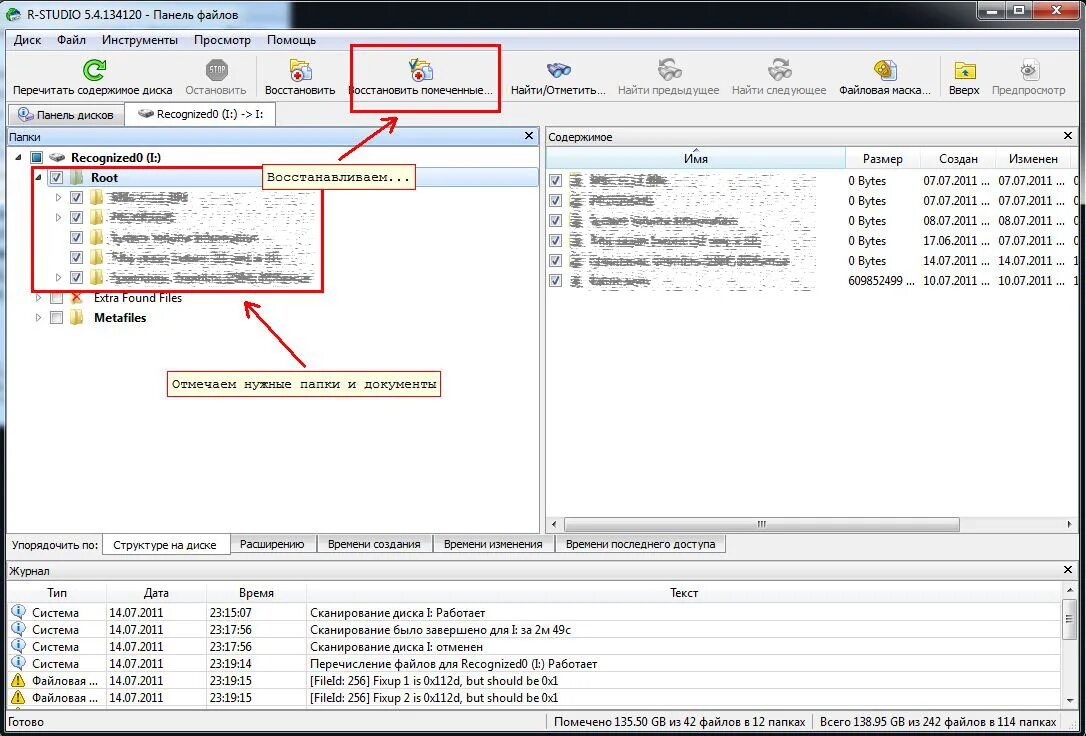Image resolution: width=1086 pixels, height=736 pixels.
Task: Select the Recognized0 (I:) -> I: tab
Action: point(199,114)
